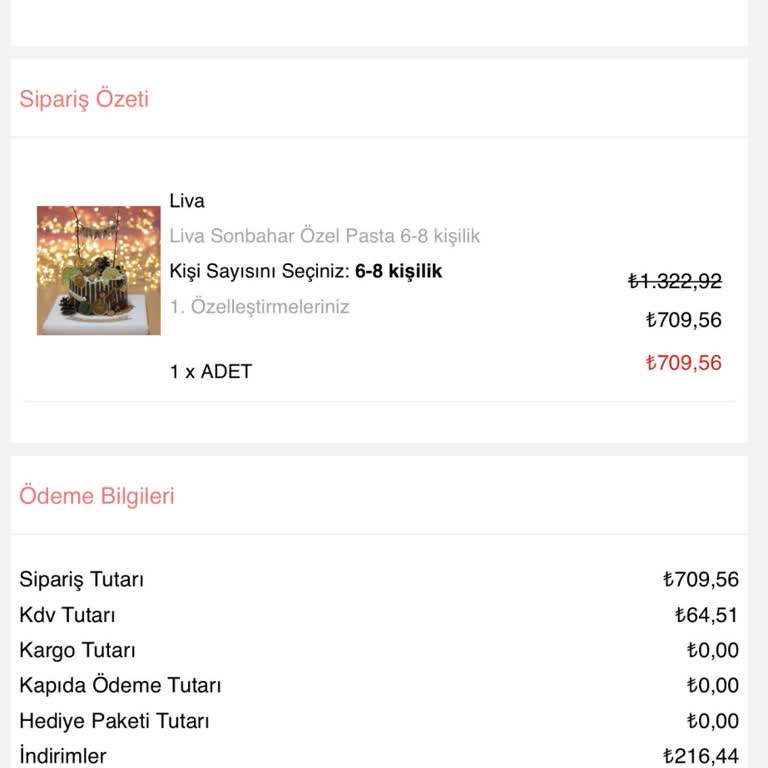Select the Ödeme Bilgileri section heading

coord(97,496)
